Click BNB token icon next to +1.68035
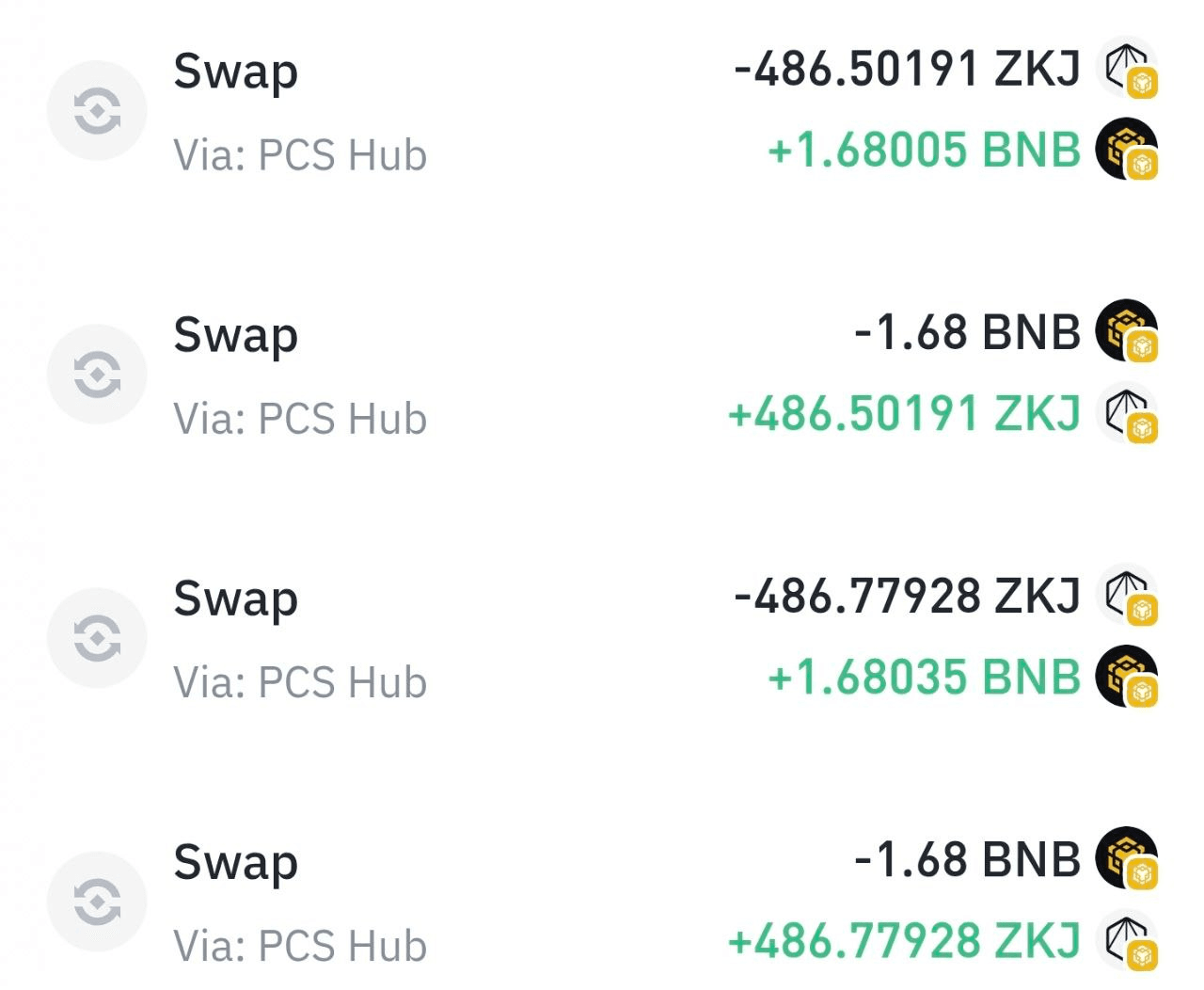1204x990 pixels. click(x=1127, y=676)
